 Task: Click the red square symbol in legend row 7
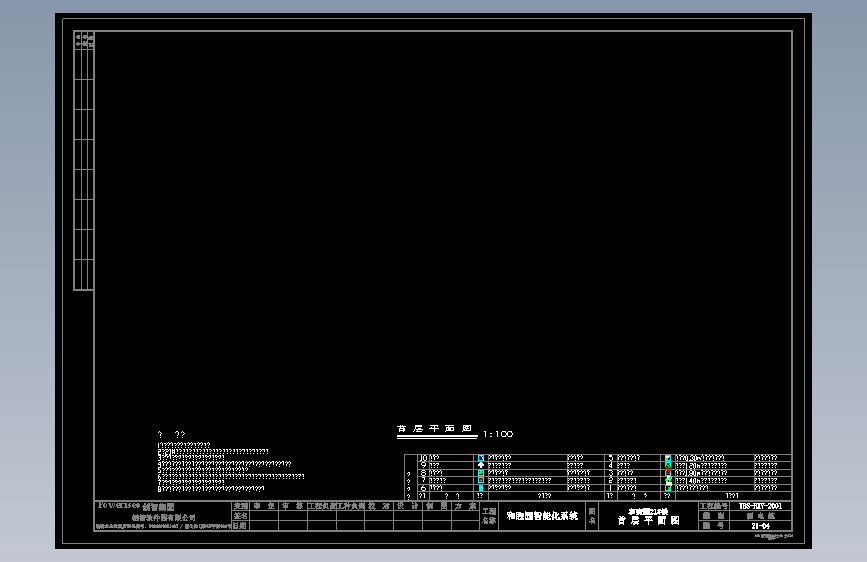click(x=480, y=480)
